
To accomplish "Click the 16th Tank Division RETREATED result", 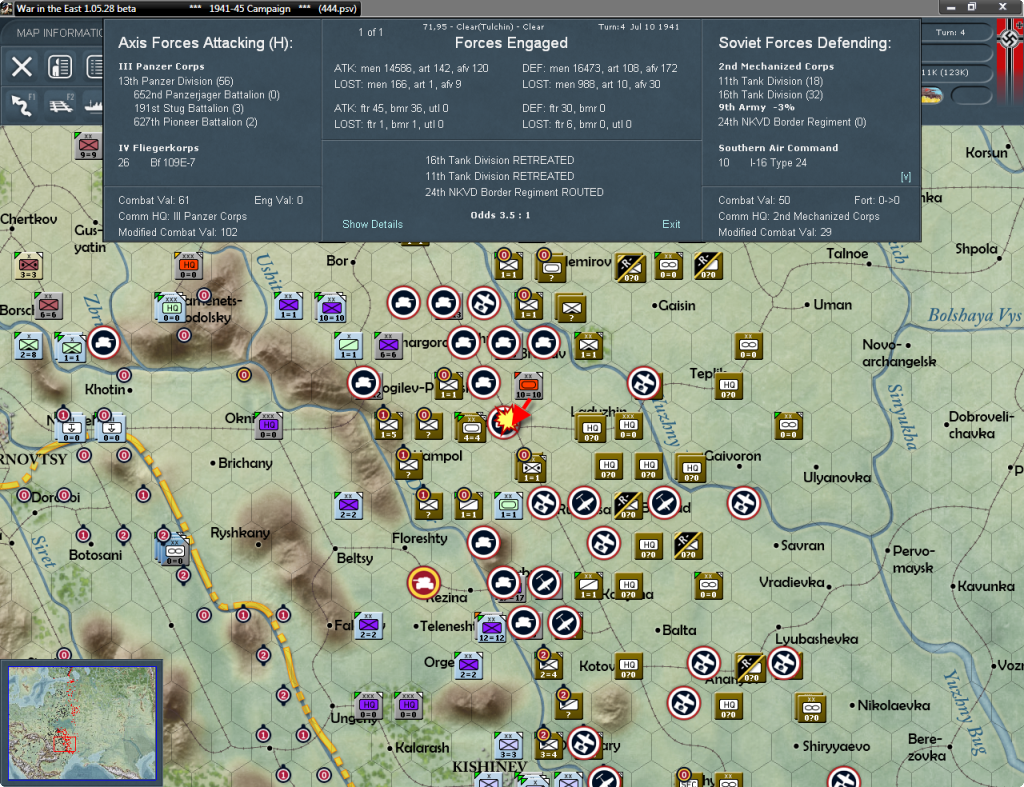I will click(x=500, y=160).
